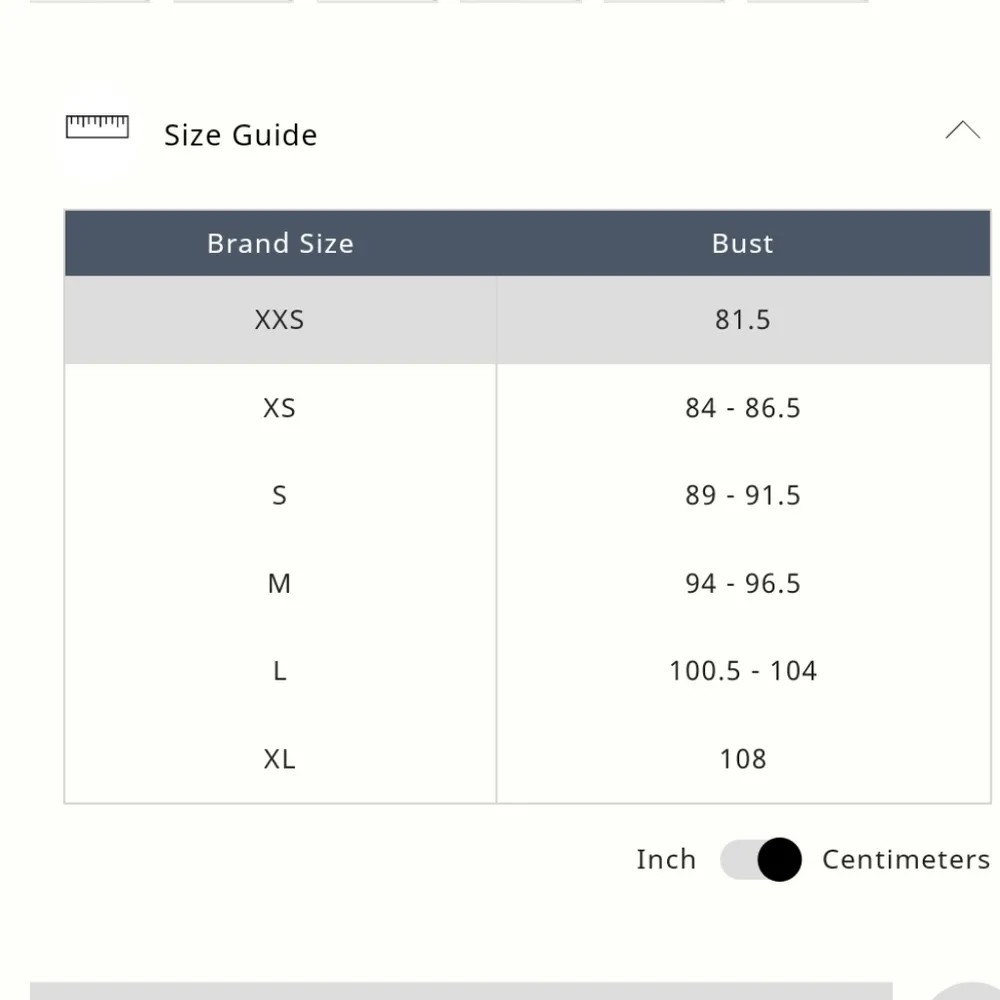Select the M brand size cell
This screenshot has height=1000, width=1000.
click(280, 584)
